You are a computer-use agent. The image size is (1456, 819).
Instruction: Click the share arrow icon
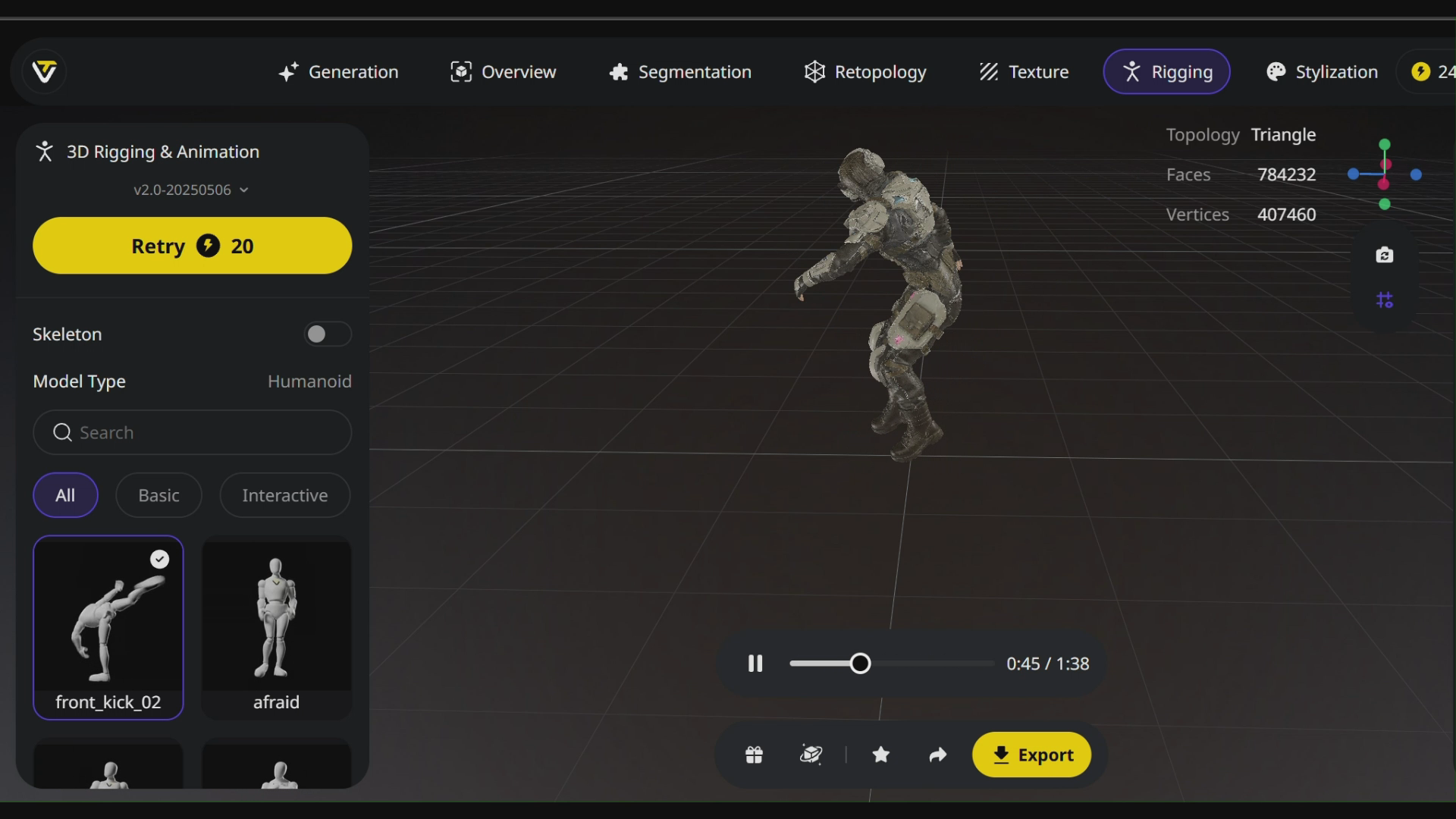938,755
